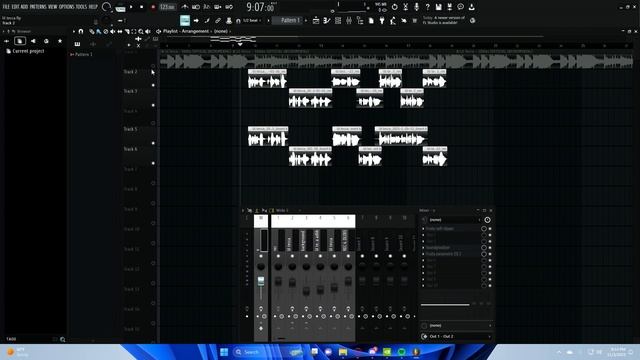
Task: Open the ADD menu
Action: [24, 7]
